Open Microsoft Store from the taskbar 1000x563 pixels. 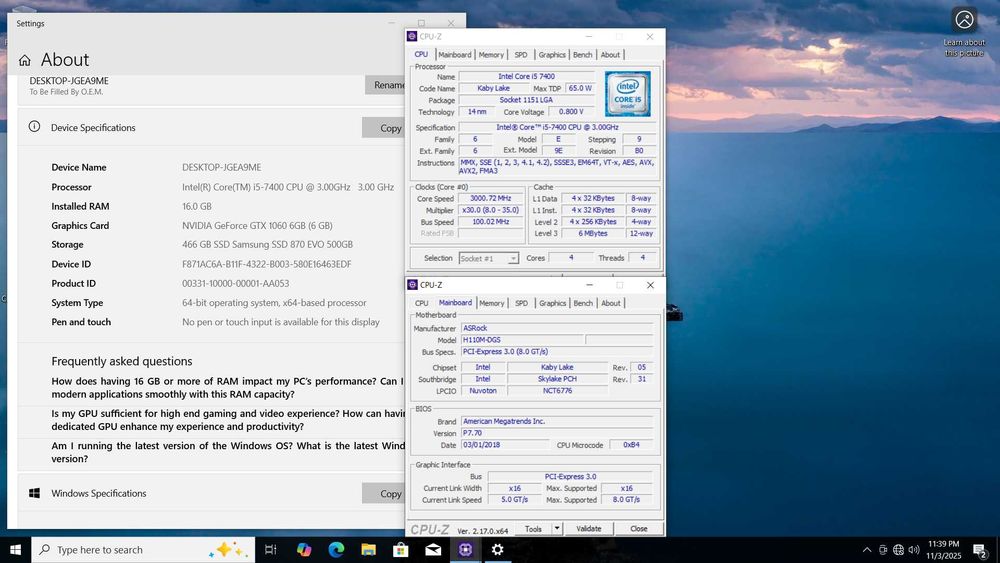[401, 550]
